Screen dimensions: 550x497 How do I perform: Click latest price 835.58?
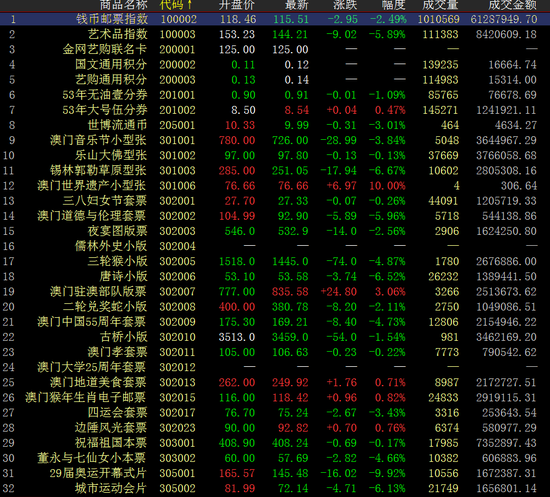(290, 291)
